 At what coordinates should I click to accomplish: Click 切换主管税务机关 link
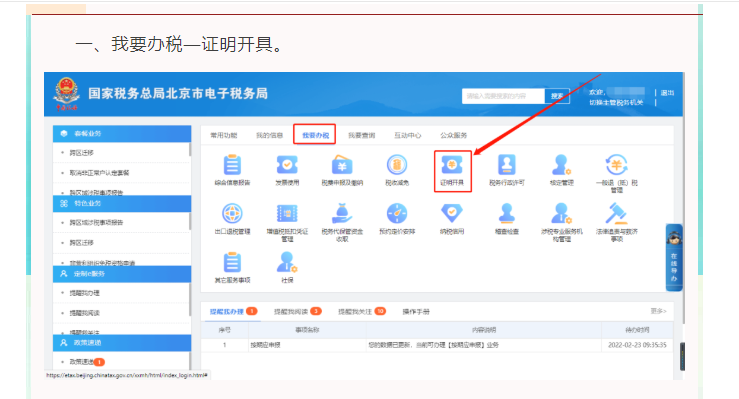click(616, 102)
